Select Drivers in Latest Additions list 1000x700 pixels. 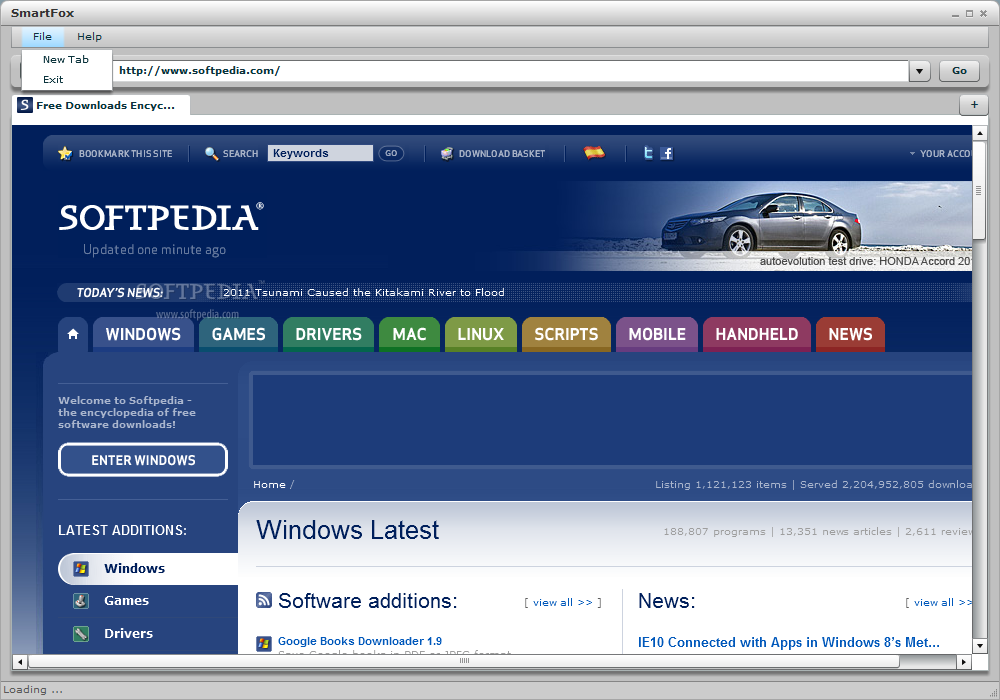tap(128, 634)
